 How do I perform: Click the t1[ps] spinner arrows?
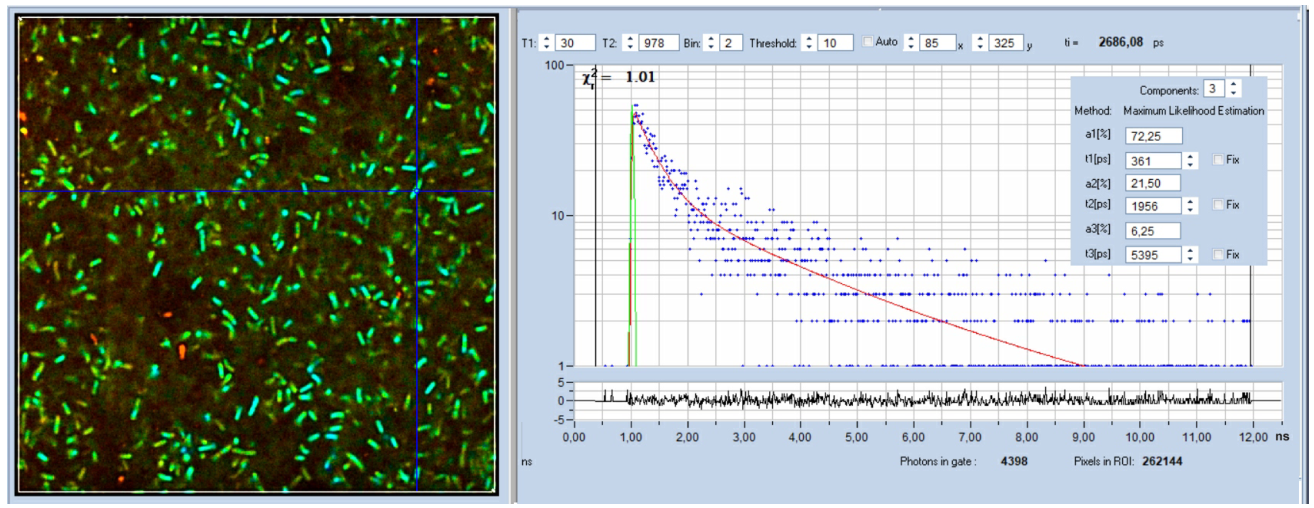(x=1190, y=160)
